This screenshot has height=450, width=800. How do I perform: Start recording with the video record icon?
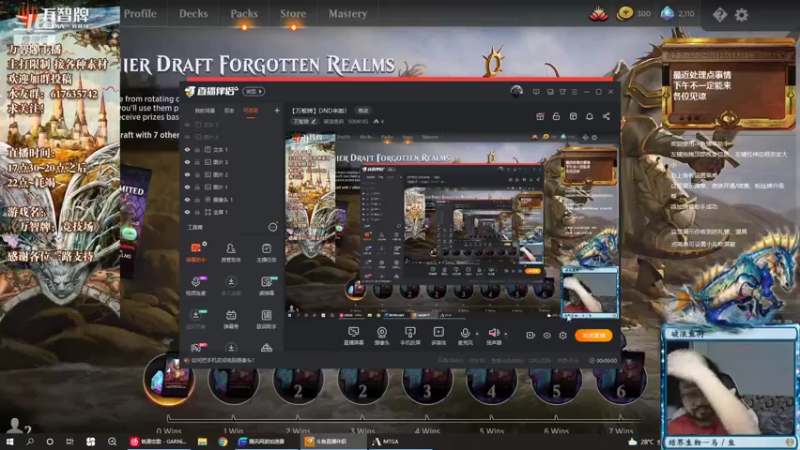(530, 335)
